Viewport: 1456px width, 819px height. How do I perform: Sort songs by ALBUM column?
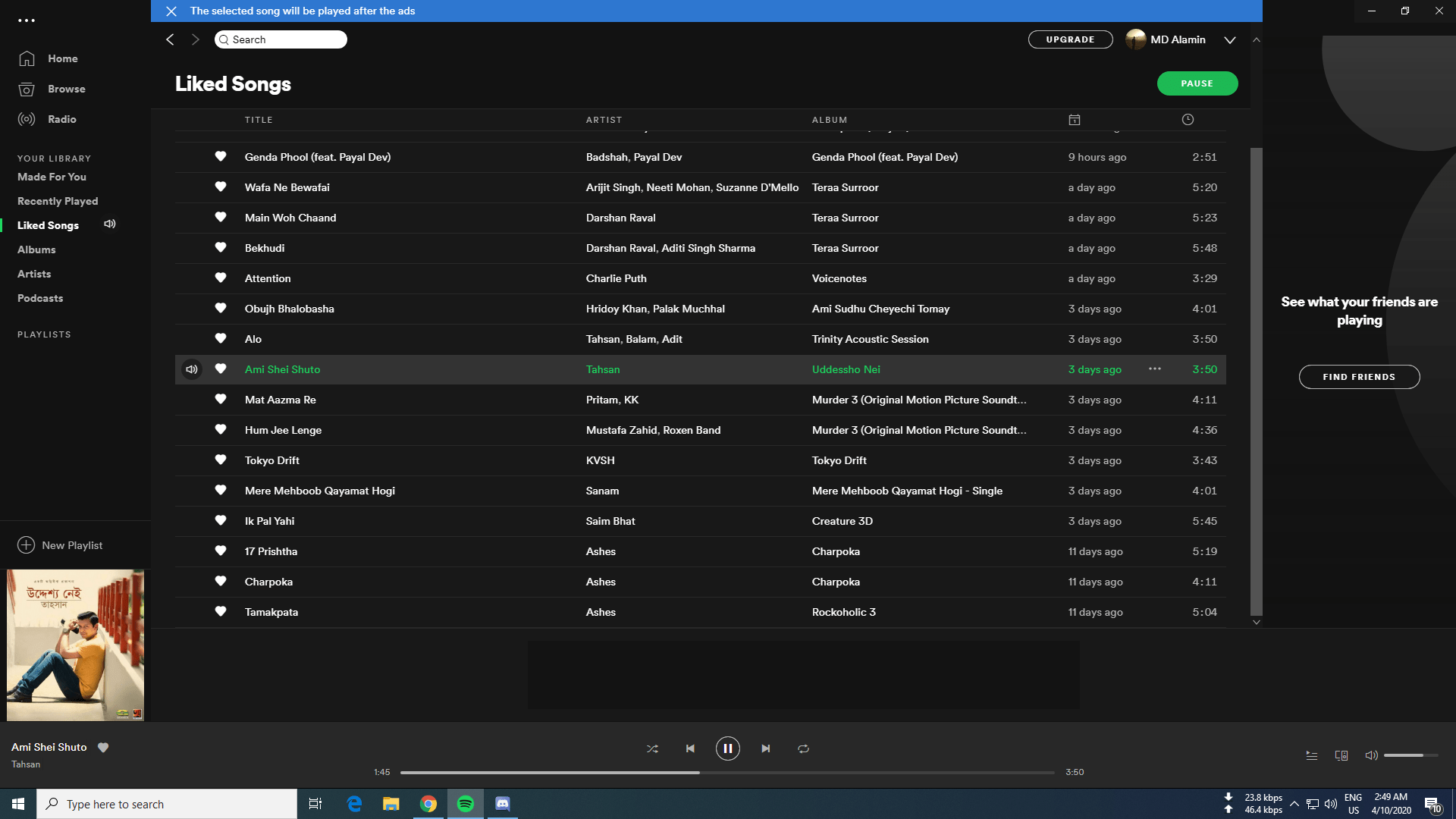(x=830, y=120)
